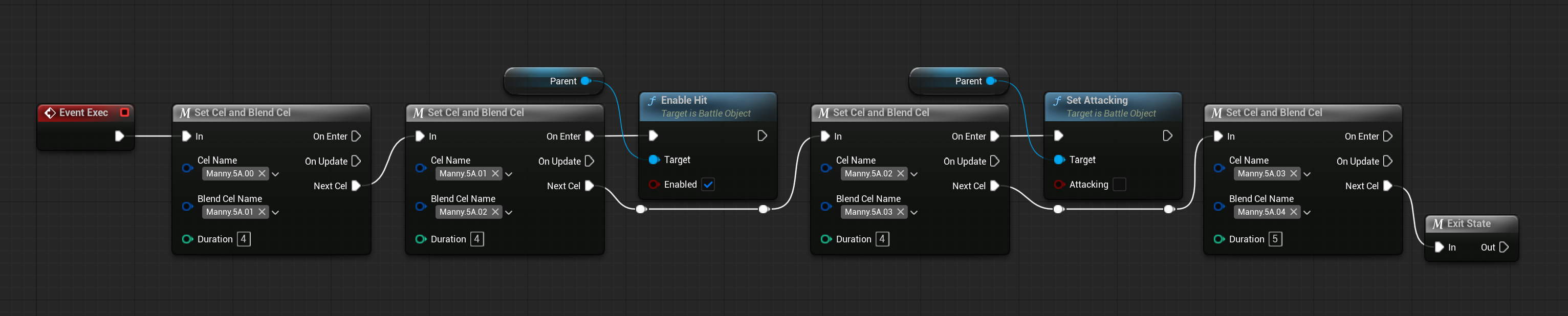Screen dimensions: 1568x316
Task: Check the Attacking checkbox on Set Attacking
Action: tap(1119, 184)
